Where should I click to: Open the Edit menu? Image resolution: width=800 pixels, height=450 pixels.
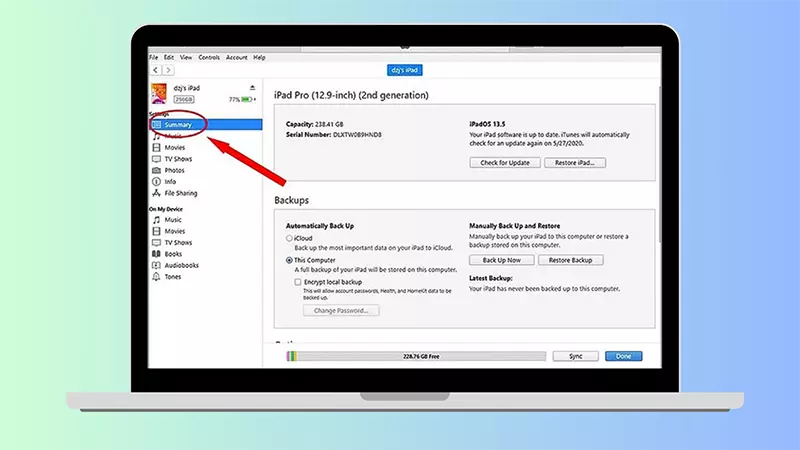tap(169, 58)
